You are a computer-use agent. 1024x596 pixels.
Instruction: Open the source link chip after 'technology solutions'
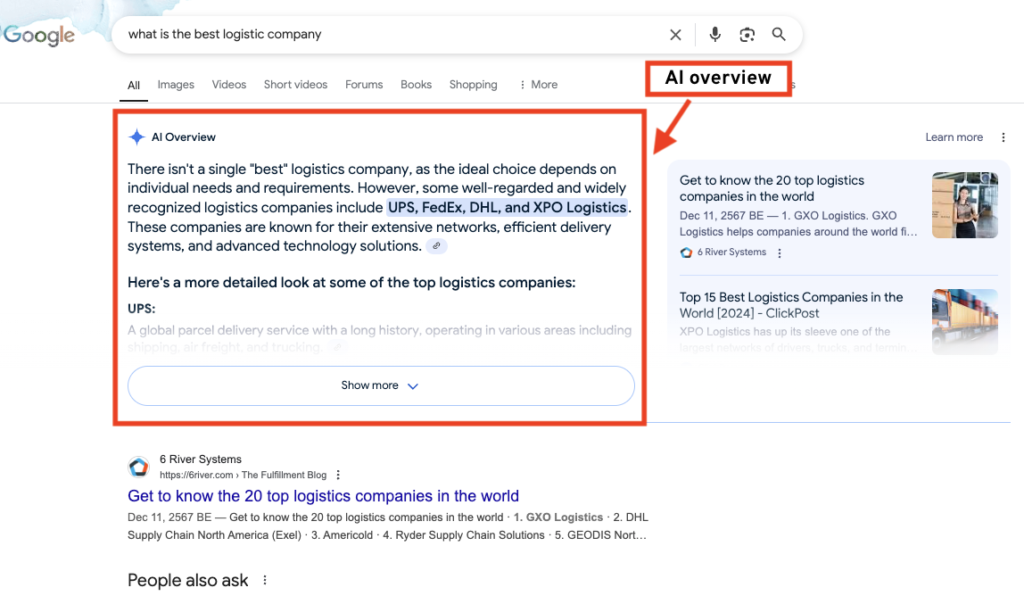tap(436, 246)
